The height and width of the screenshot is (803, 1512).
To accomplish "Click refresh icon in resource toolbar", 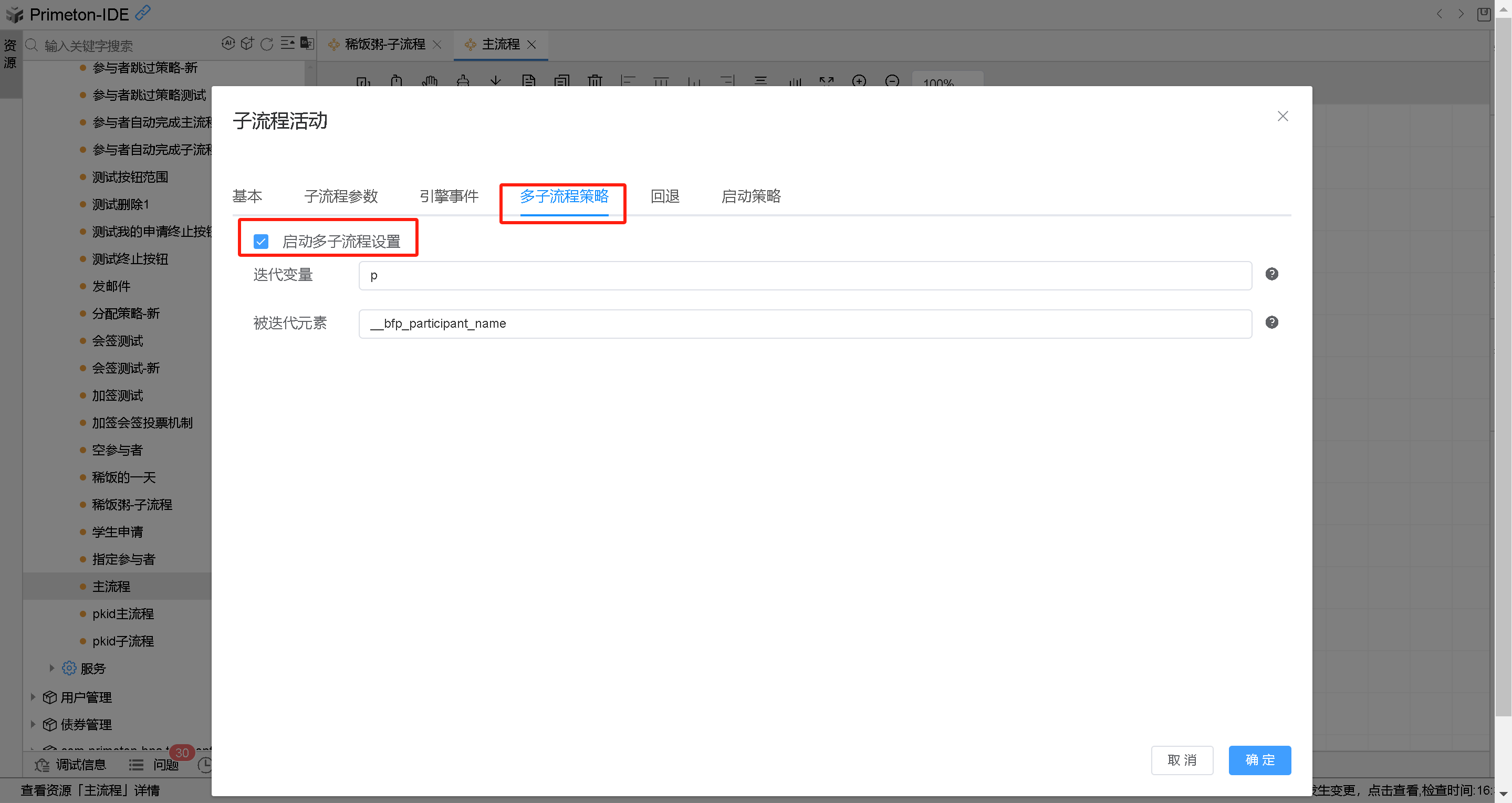I will coord(266,44).
